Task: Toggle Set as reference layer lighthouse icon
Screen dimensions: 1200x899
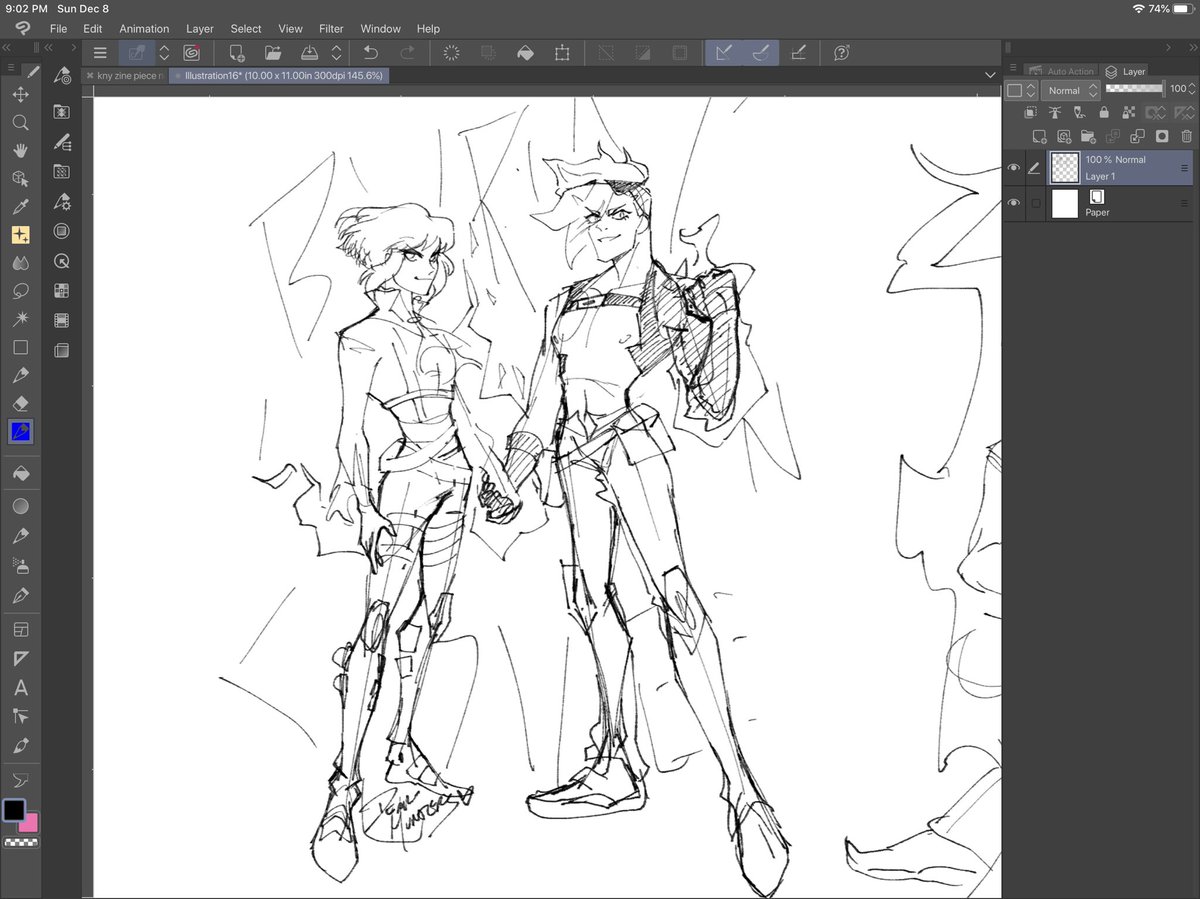Action: (x=1054, y=114)
